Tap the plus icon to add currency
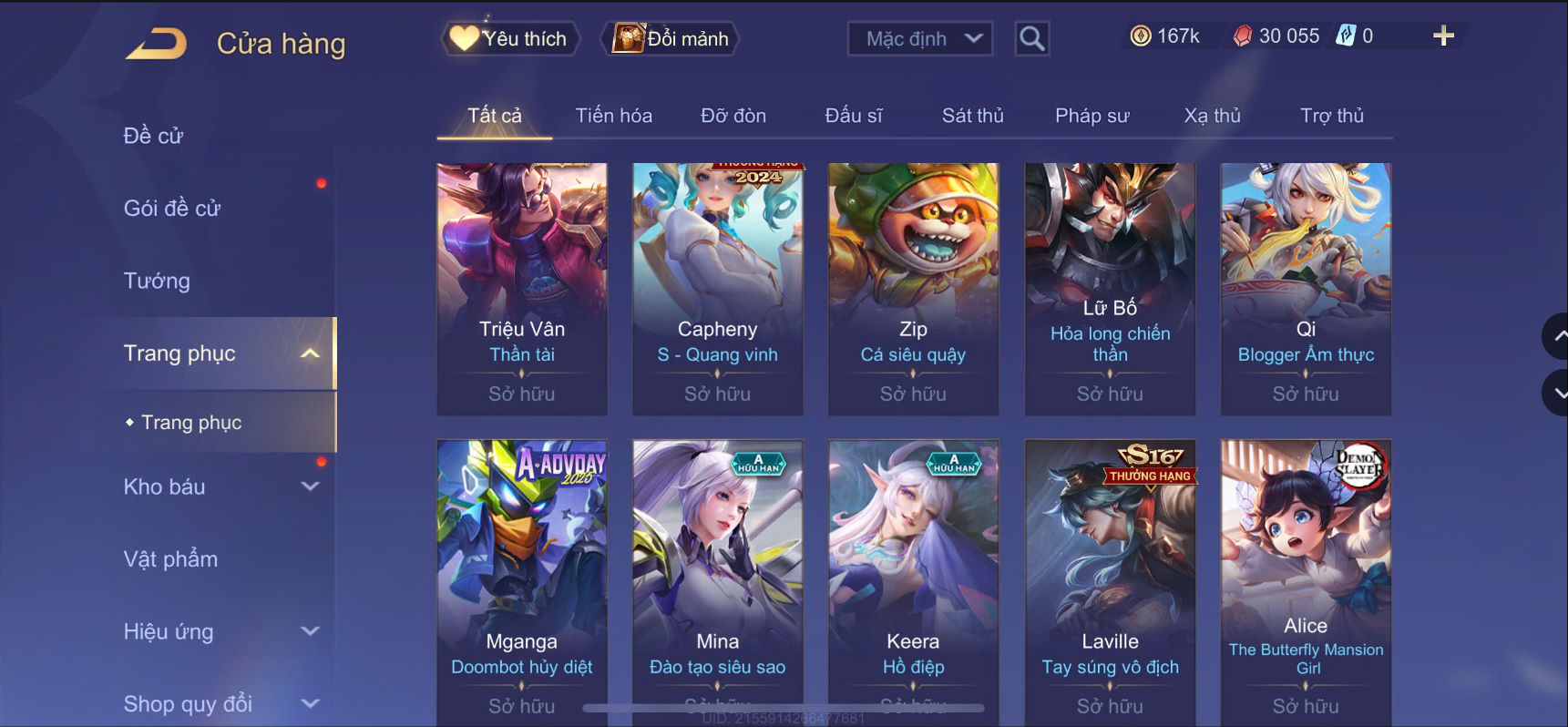Viewport: 1568px width, 727px height. click(1443, 36)
